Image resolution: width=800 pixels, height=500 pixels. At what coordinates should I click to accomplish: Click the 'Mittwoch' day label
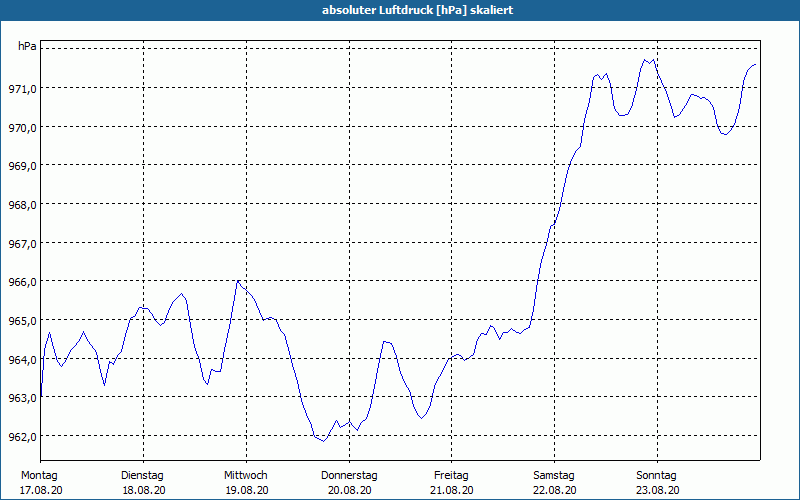(245, 476)
